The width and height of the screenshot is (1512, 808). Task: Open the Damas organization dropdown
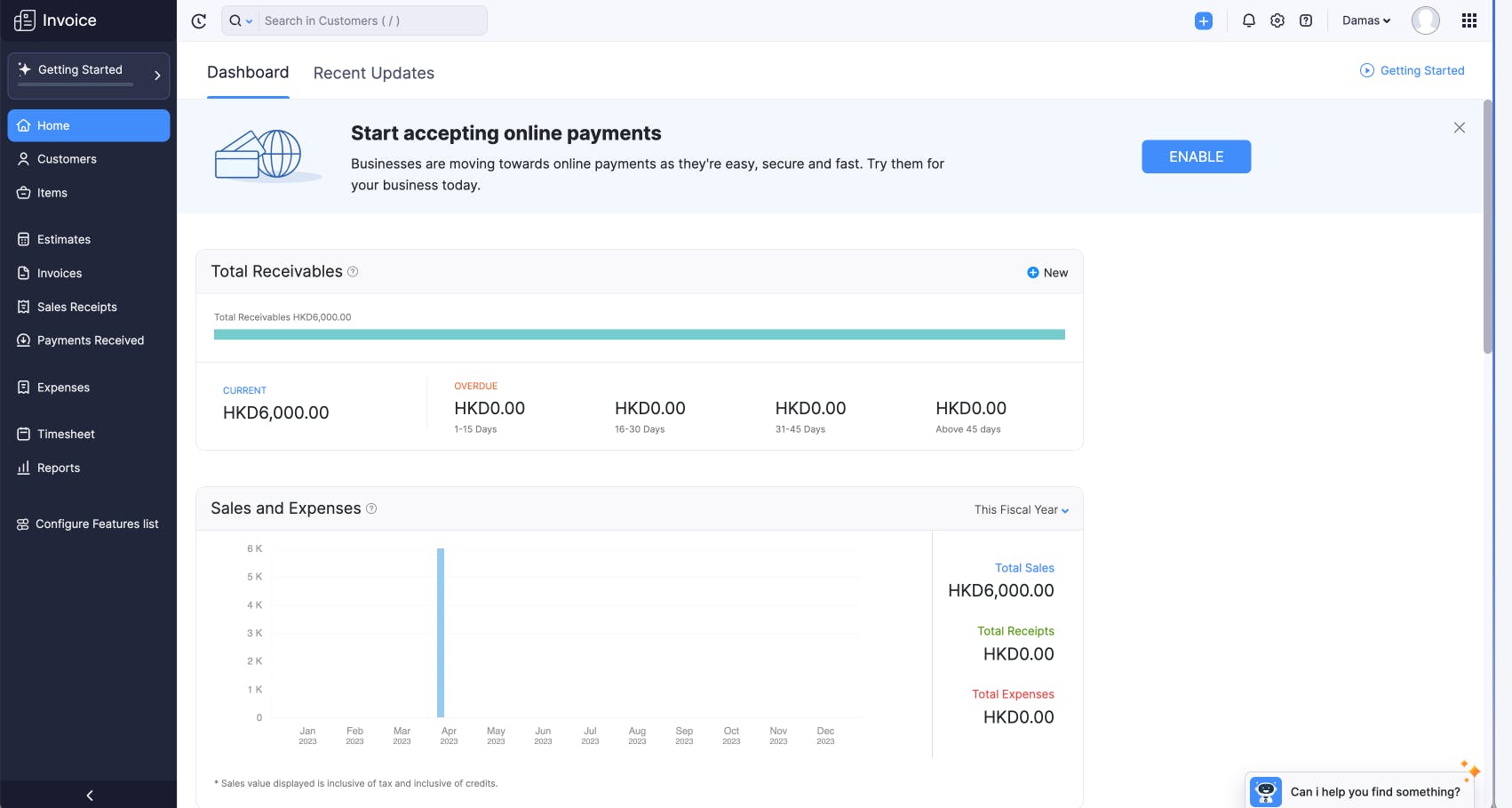click(1366, 20)
